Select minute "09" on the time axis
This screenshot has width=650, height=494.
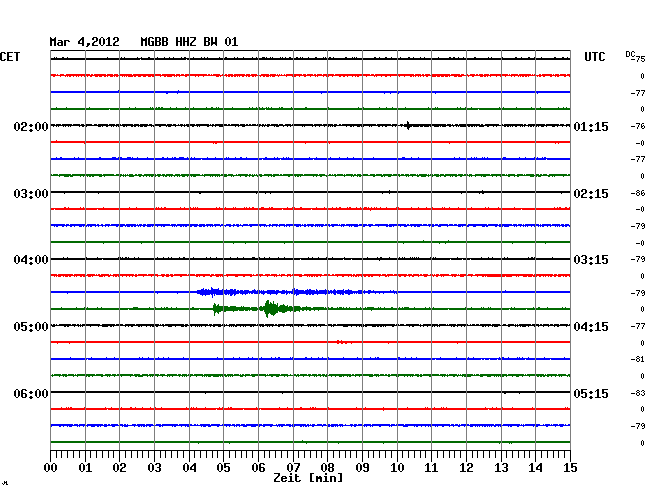362,467
